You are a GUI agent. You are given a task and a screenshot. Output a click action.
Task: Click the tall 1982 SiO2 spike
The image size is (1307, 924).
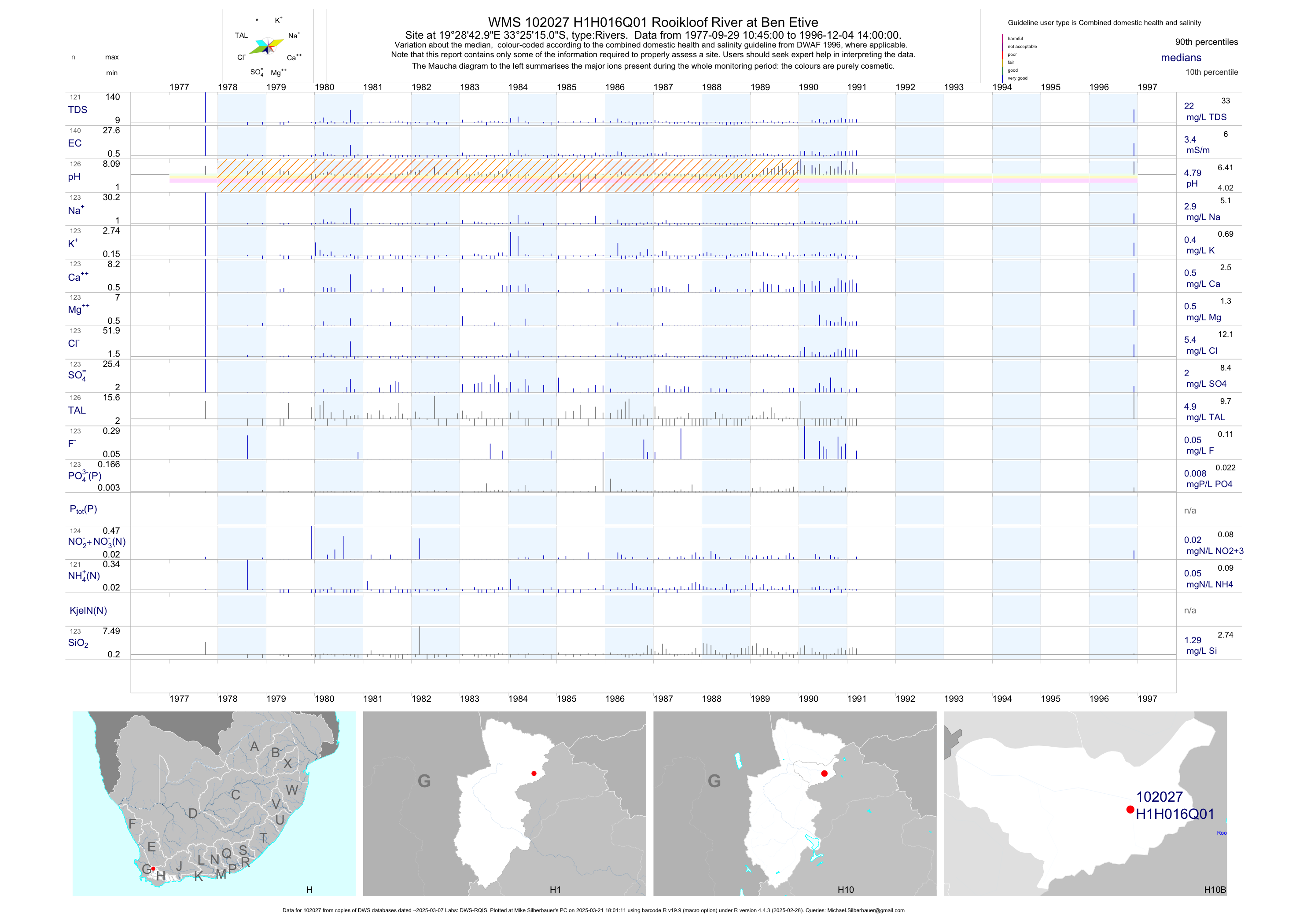pos(420,640)
